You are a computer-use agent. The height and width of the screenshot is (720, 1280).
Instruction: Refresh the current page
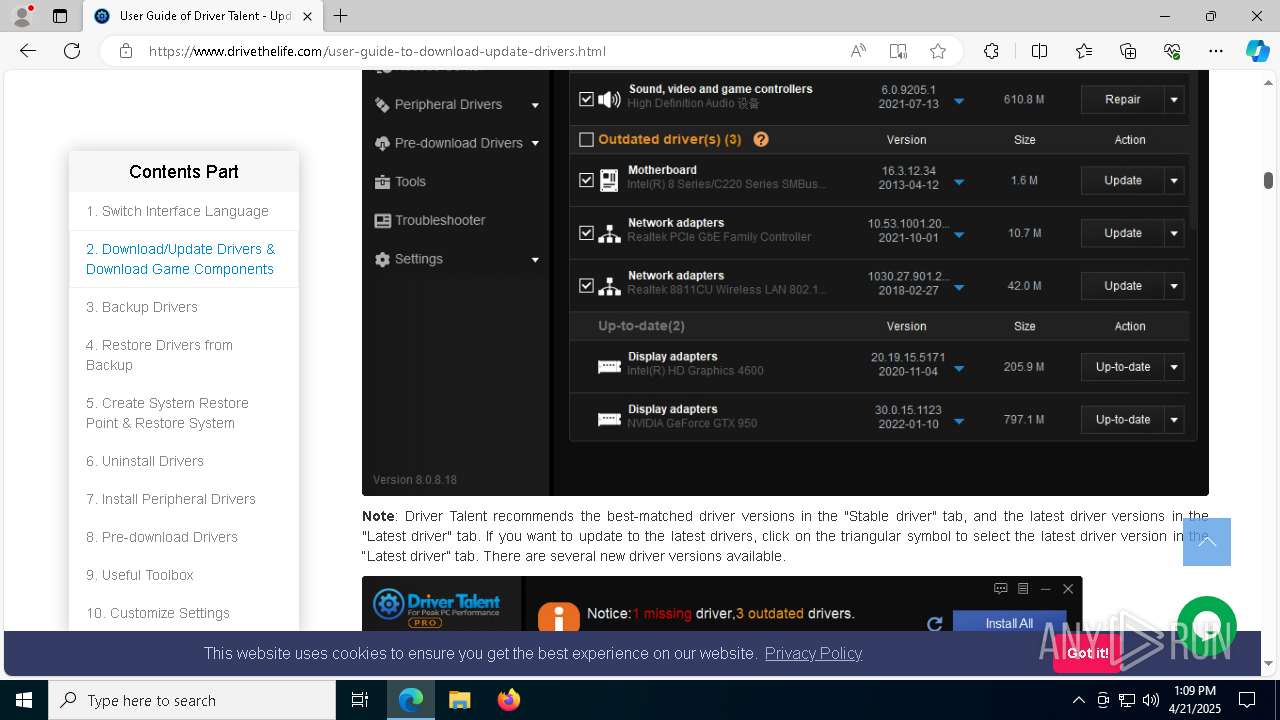point(72,51)
